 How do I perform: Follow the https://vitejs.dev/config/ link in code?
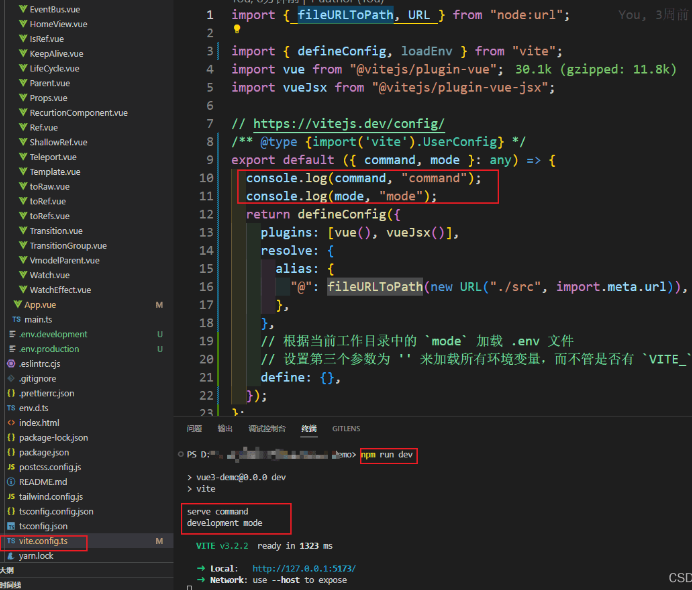[349, 124]
